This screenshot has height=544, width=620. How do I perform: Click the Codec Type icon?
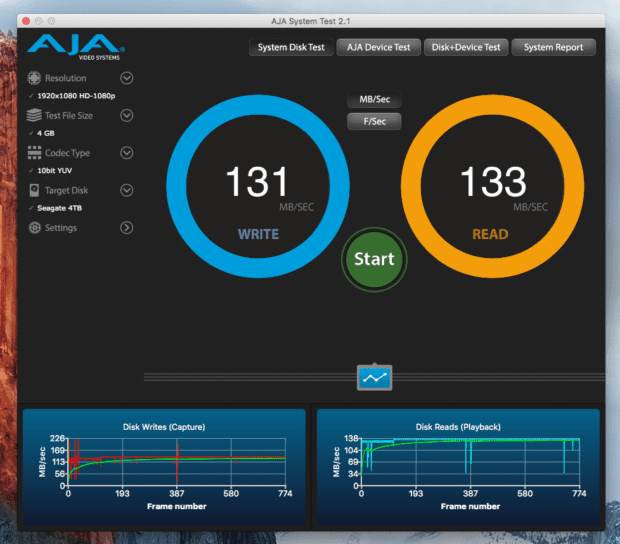[x=35, y=153]
